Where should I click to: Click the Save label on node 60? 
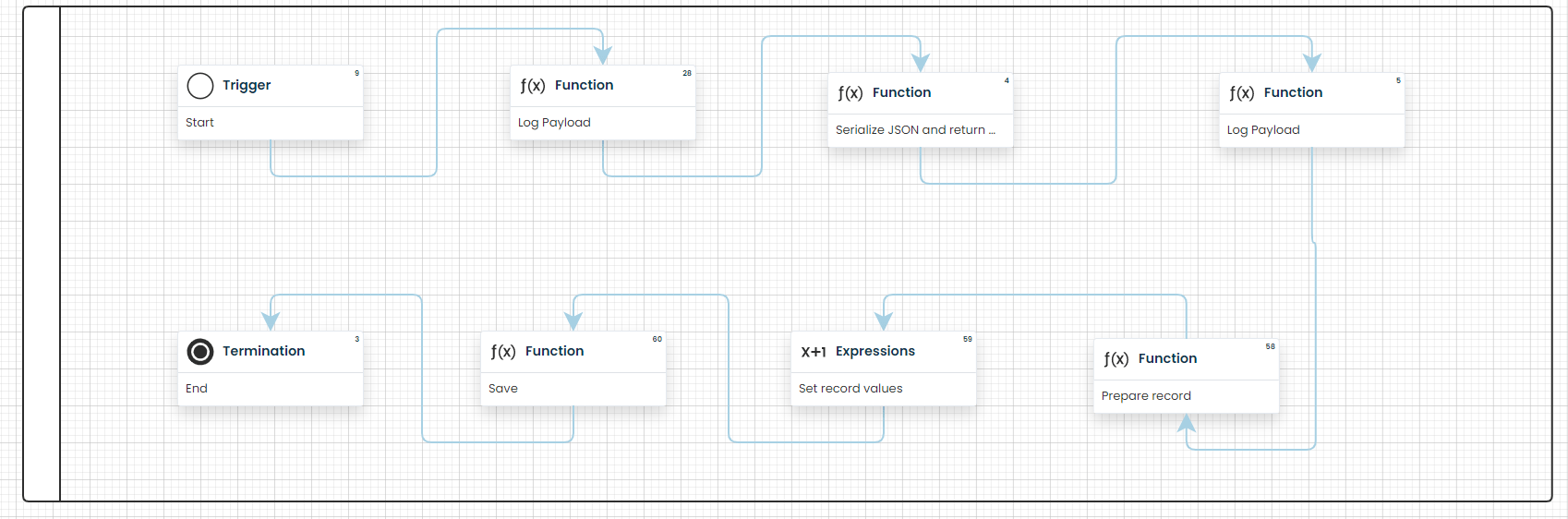point(503,389)
